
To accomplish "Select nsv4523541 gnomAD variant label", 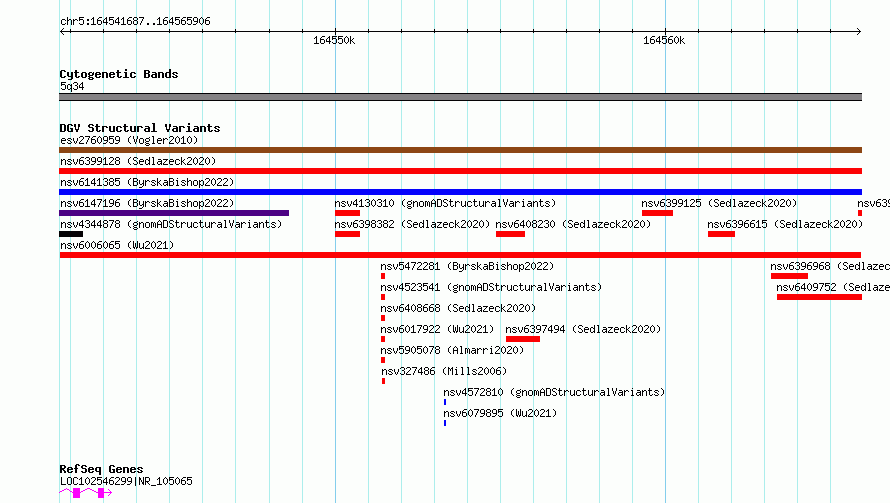I will [491, 287].
